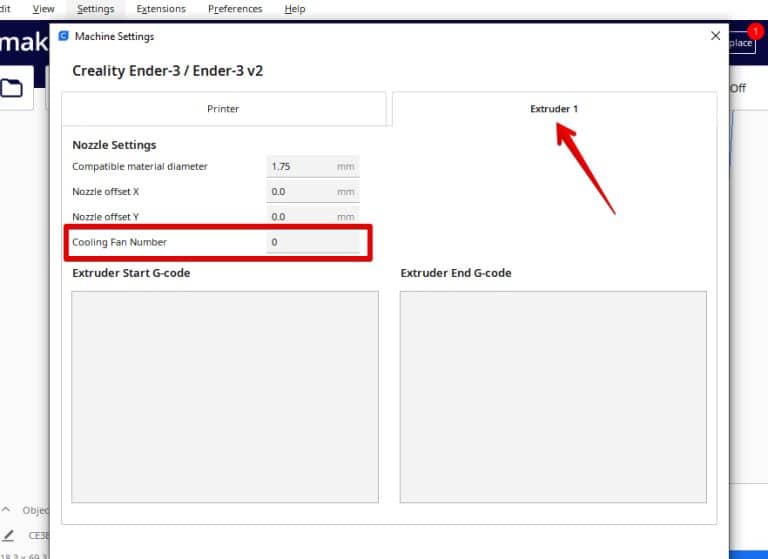Screen dimensions: 768x559
Task: Select the Extruder 1 tab
Action: tap(554, 109)
